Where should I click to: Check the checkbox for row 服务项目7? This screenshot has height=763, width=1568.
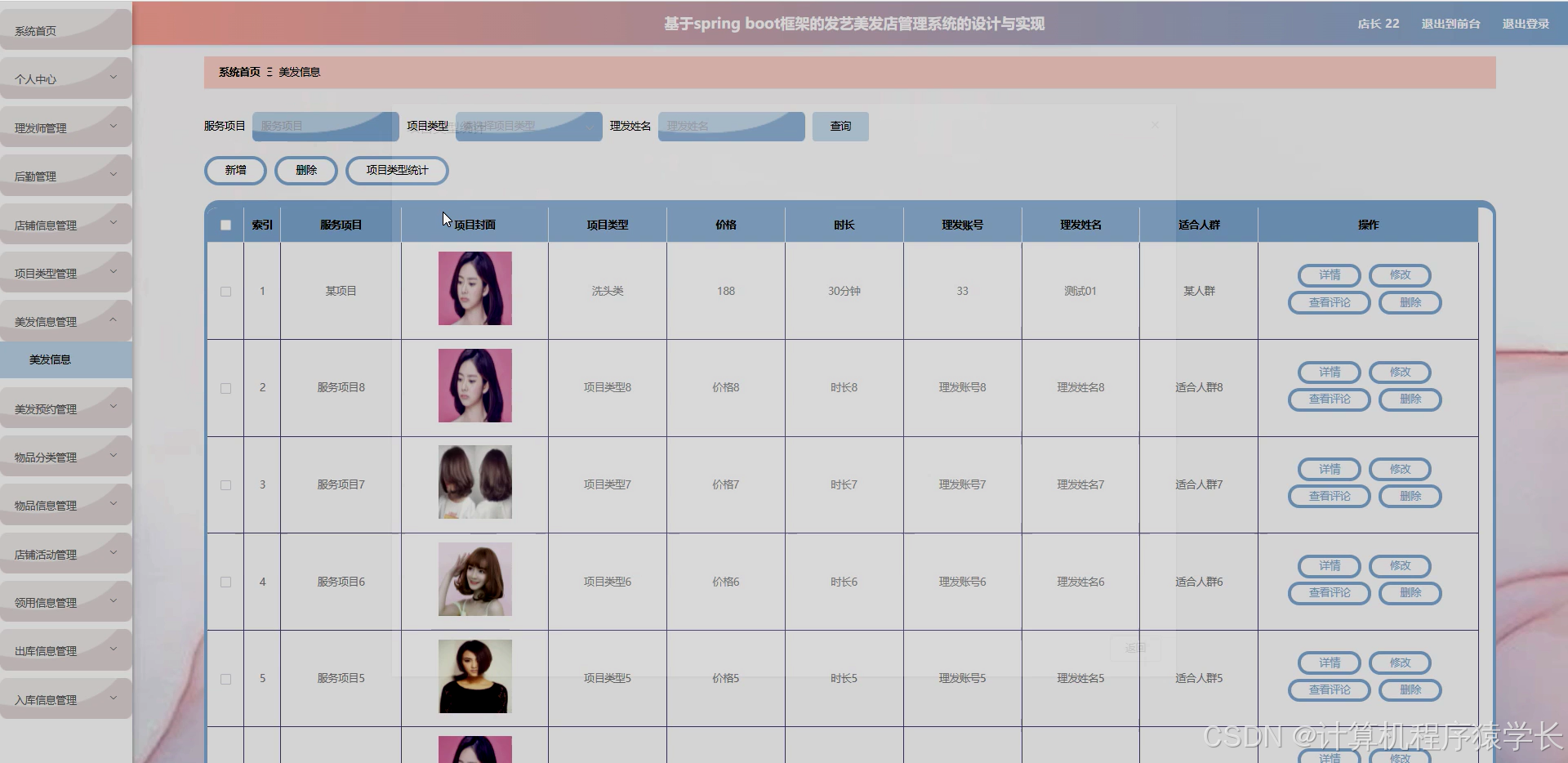225,485
